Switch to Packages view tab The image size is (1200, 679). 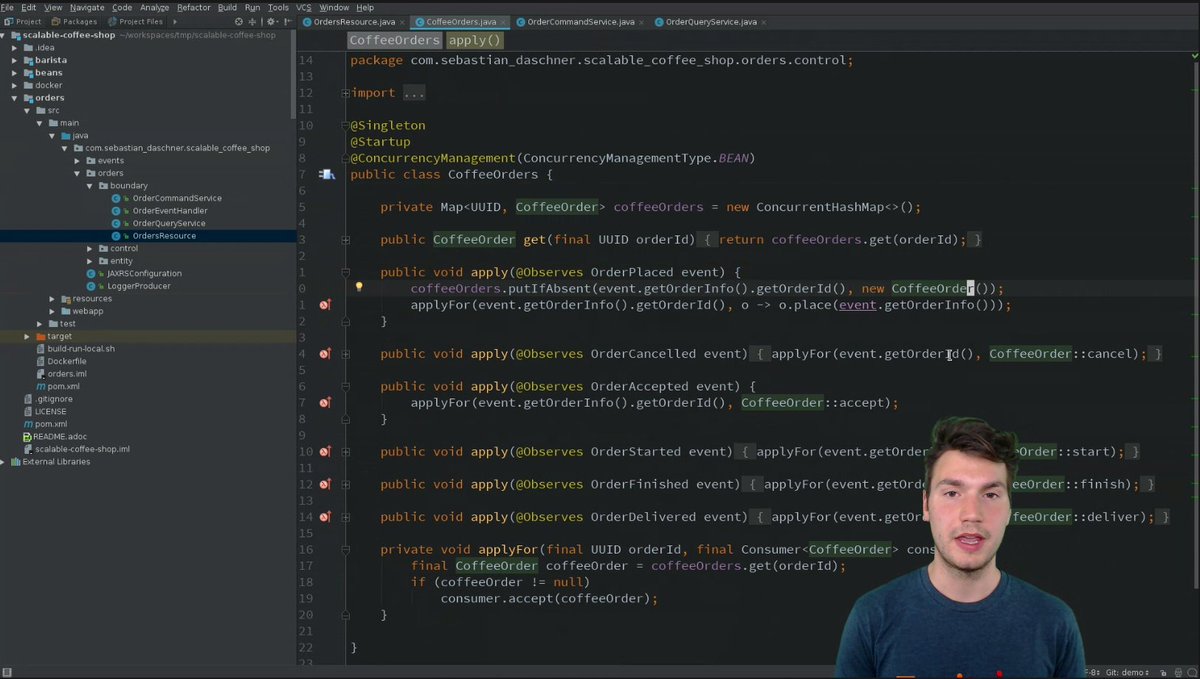73,21
